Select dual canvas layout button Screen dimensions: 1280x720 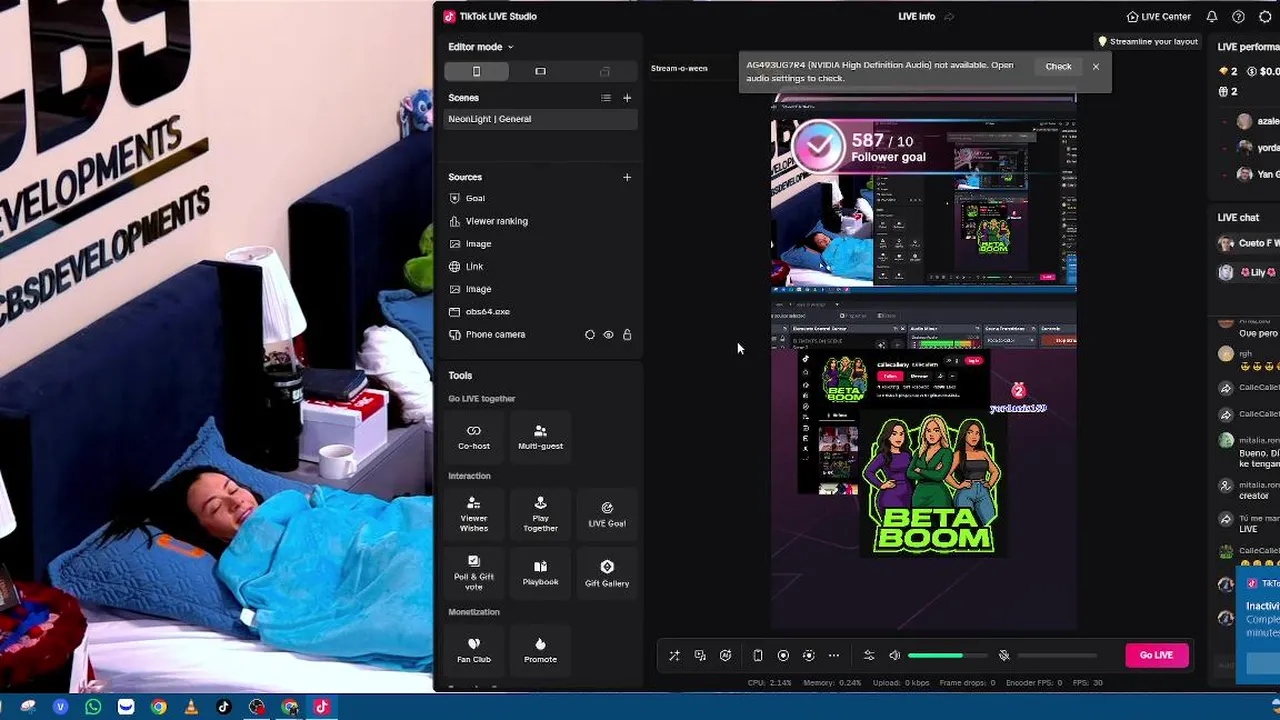tap(604, 71)
